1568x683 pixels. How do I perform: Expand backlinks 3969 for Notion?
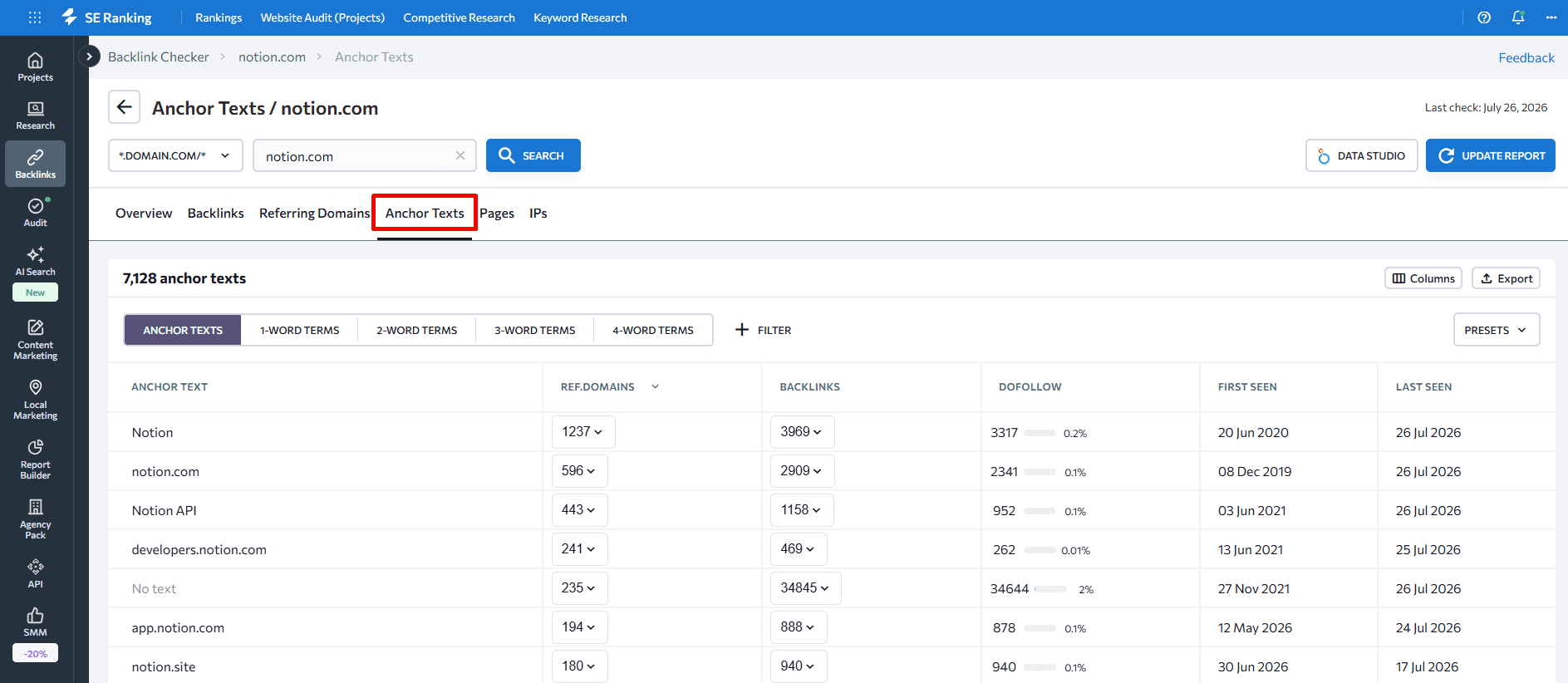tap(802, 432)
